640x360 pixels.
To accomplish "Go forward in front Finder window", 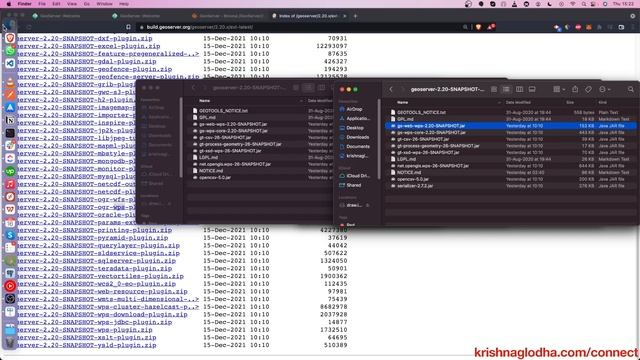I will (402, 89).
